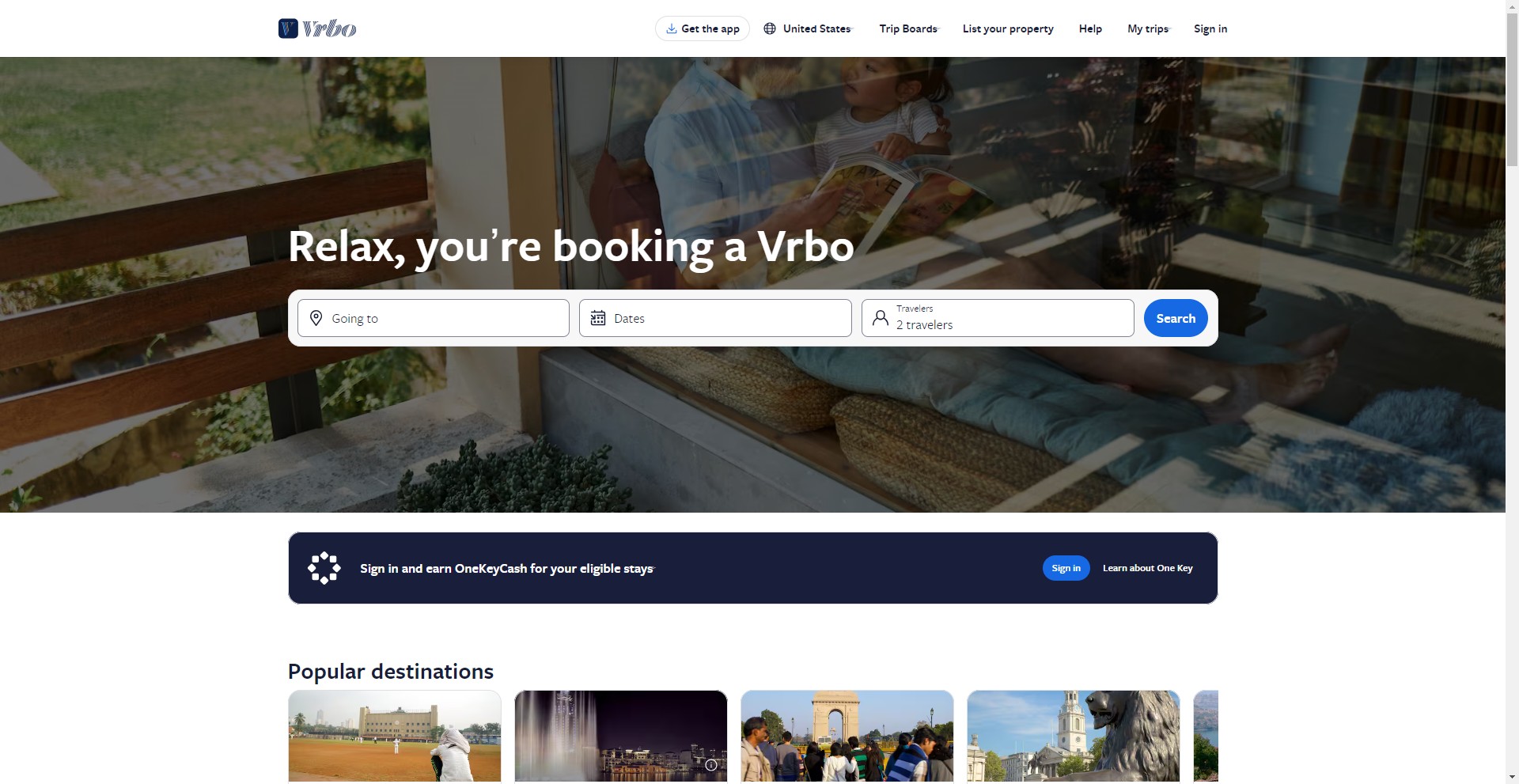Image resolution: width=1519 pixels, height=784 pixels.
Task: Click the One Key logo icon in banner
Action: tap(324, 568)
